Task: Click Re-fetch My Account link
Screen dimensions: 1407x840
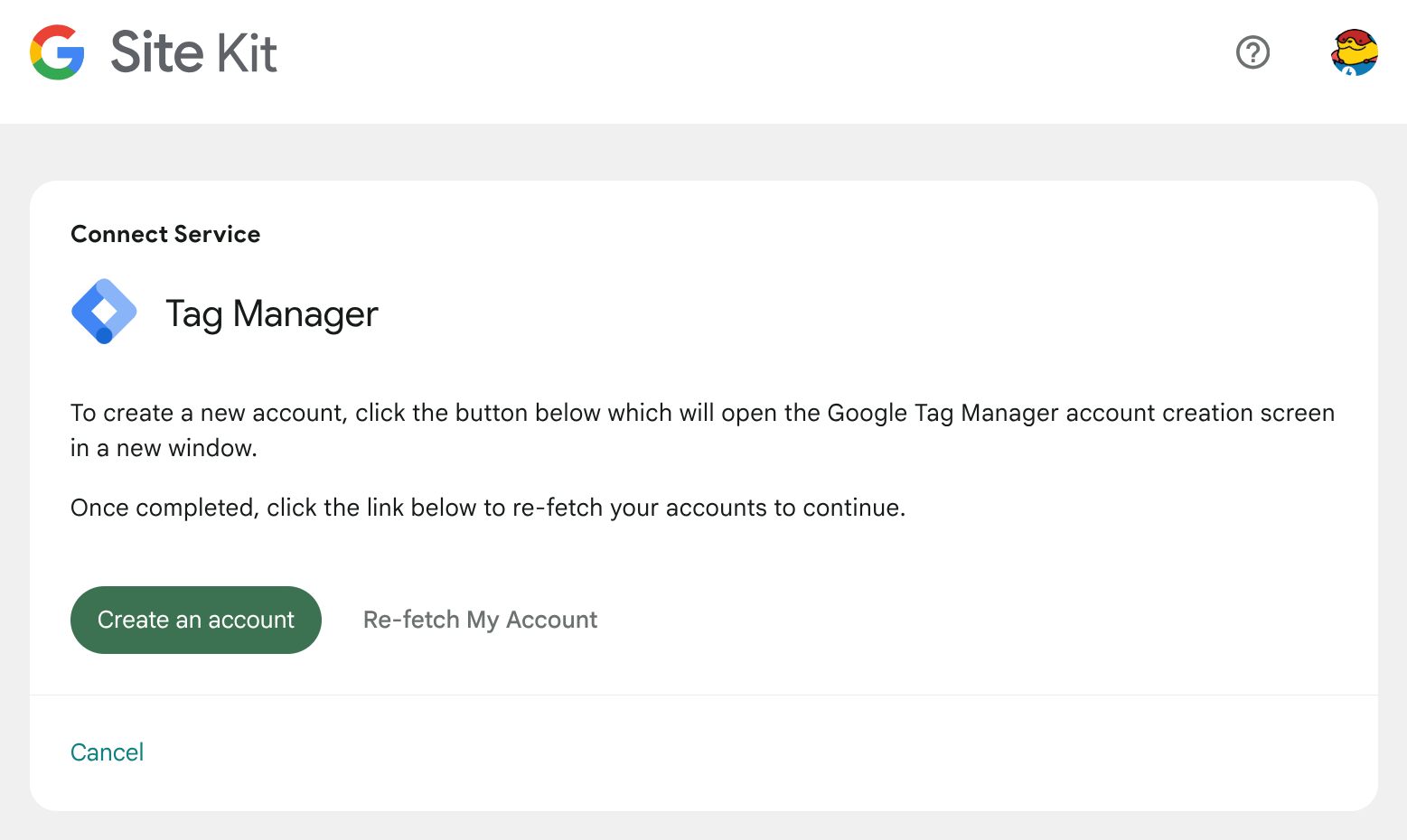Action: coord(480,620)
